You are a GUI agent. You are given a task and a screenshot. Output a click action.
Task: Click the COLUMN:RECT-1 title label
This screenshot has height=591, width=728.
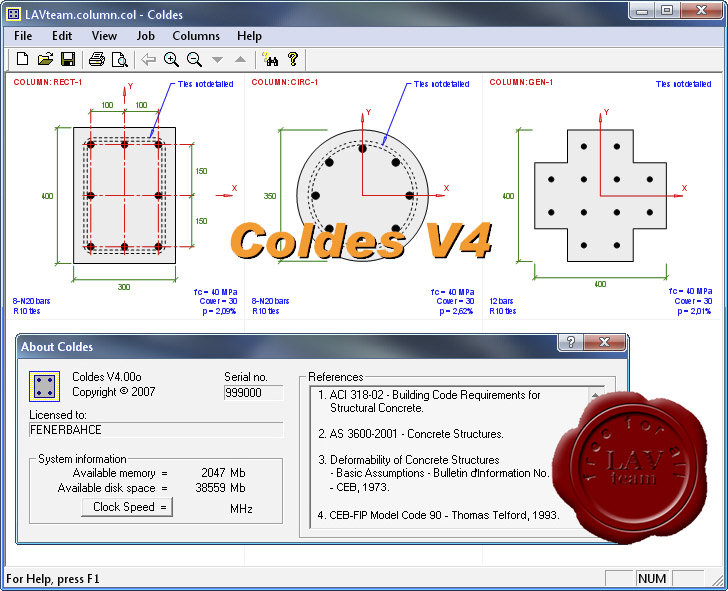(x=47, y=82)
